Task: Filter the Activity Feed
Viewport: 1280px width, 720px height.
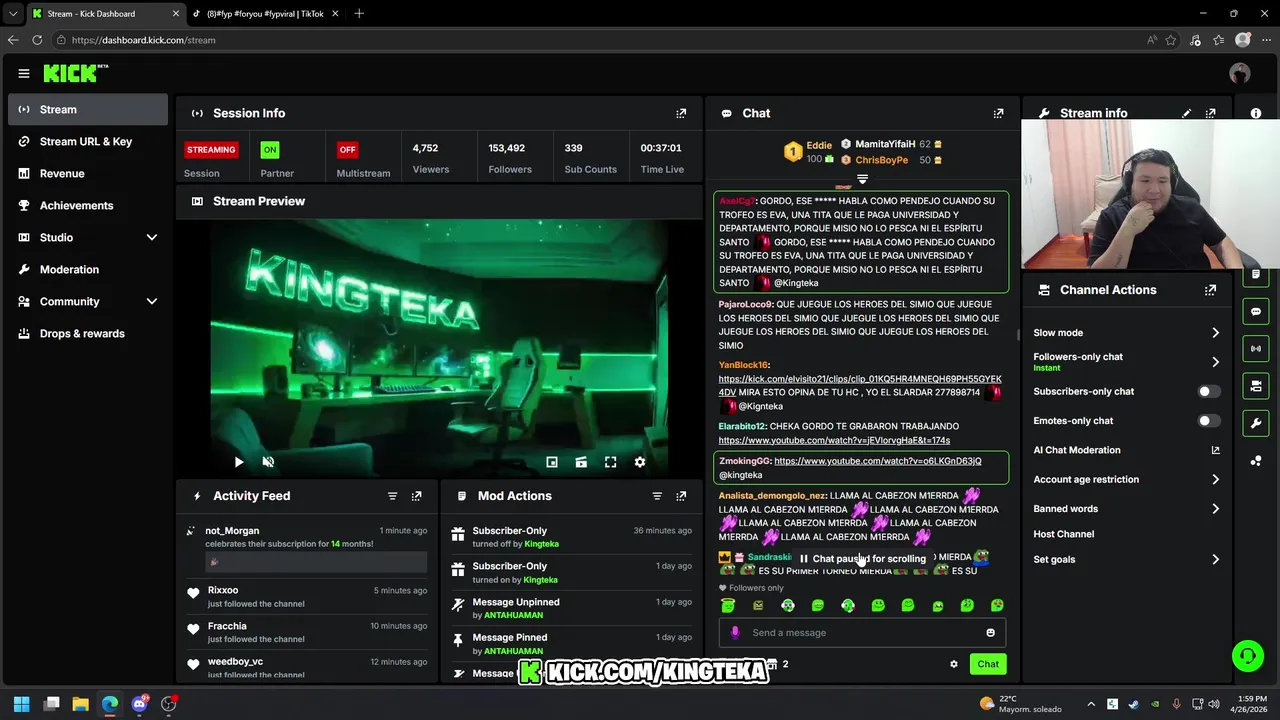Action: [392, 496]
